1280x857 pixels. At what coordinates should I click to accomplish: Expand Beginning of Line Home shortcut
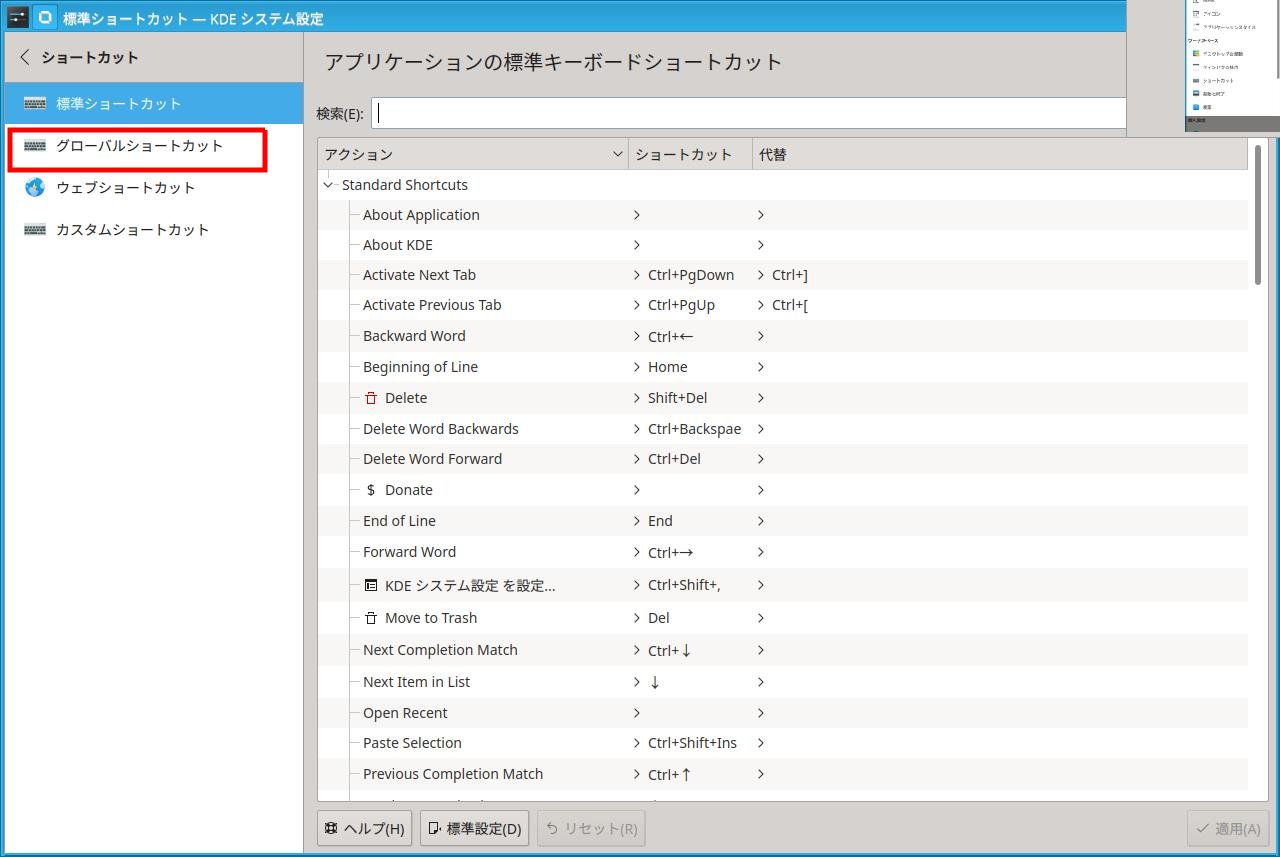coord(637,367)
